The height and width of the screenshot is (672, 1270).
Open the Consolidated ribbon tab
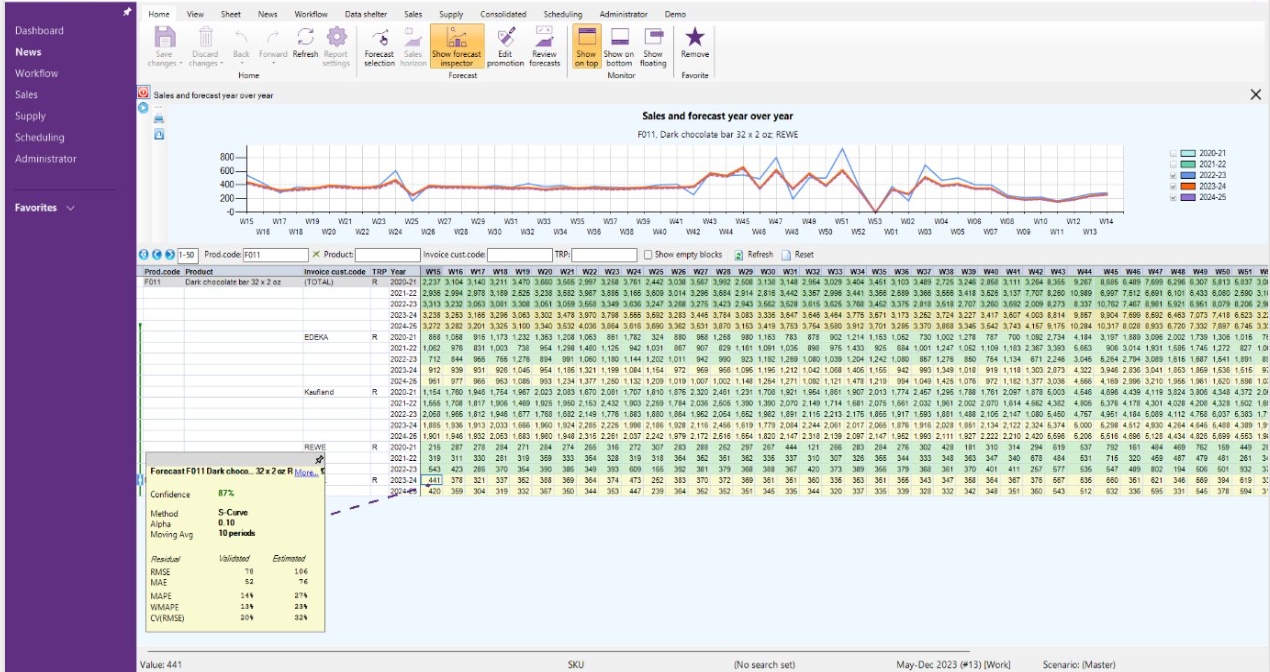click(x=505, y=15)
